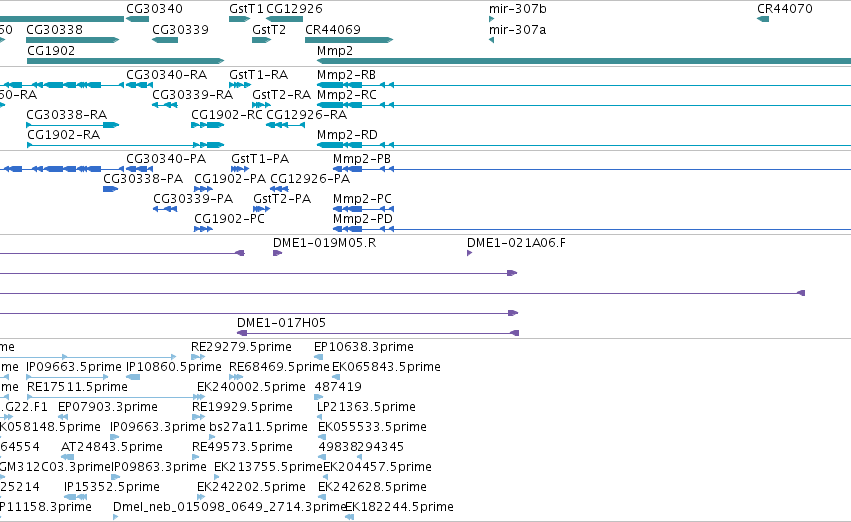Select EST EK242202.5prime label
851x522 pixels.
click(251, 487)
